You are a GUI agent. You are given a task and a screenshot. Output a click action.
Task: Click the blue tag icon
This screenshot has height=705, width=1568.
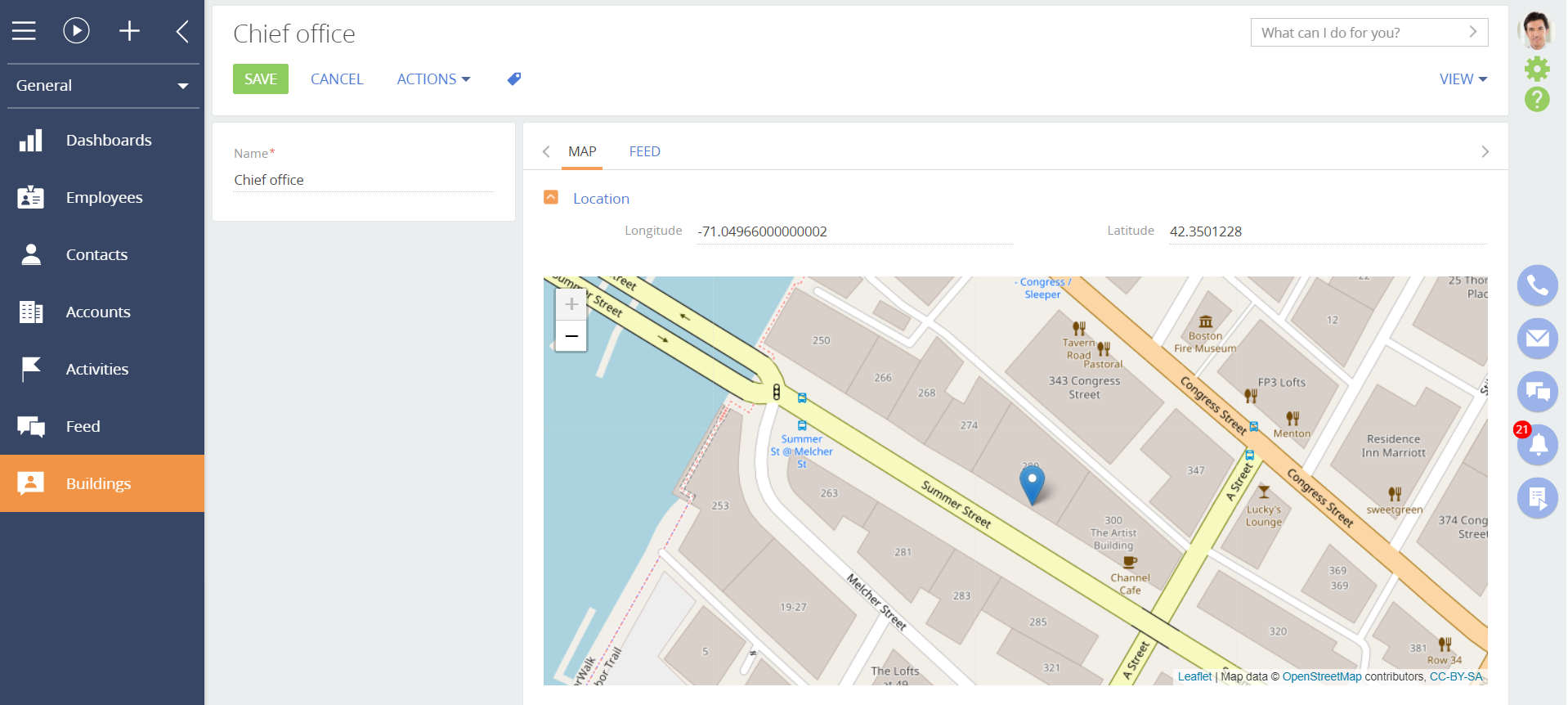[514, 79]
